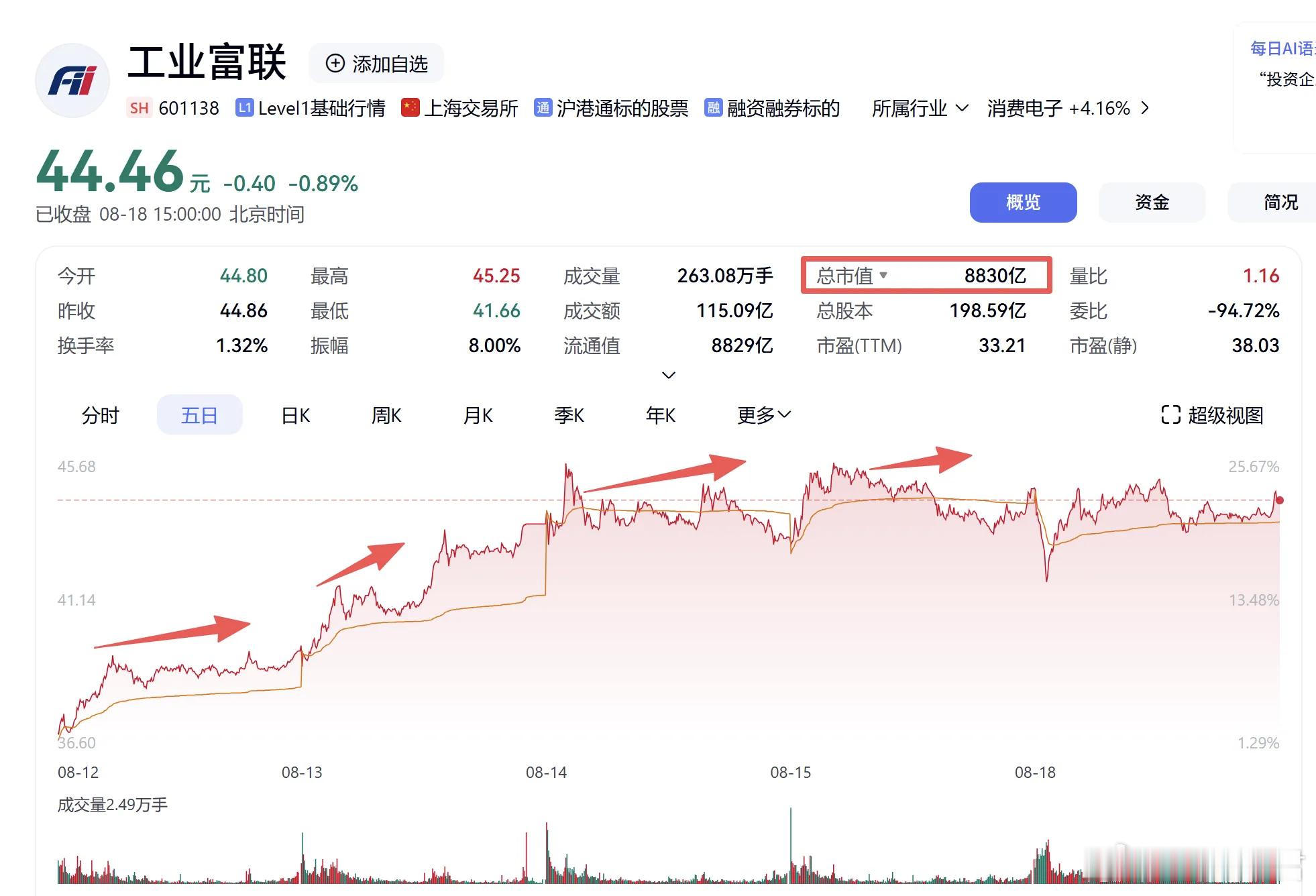Click 成交量2.49万手 volume label
The image size is (1316, 896).
coord(113,805)
